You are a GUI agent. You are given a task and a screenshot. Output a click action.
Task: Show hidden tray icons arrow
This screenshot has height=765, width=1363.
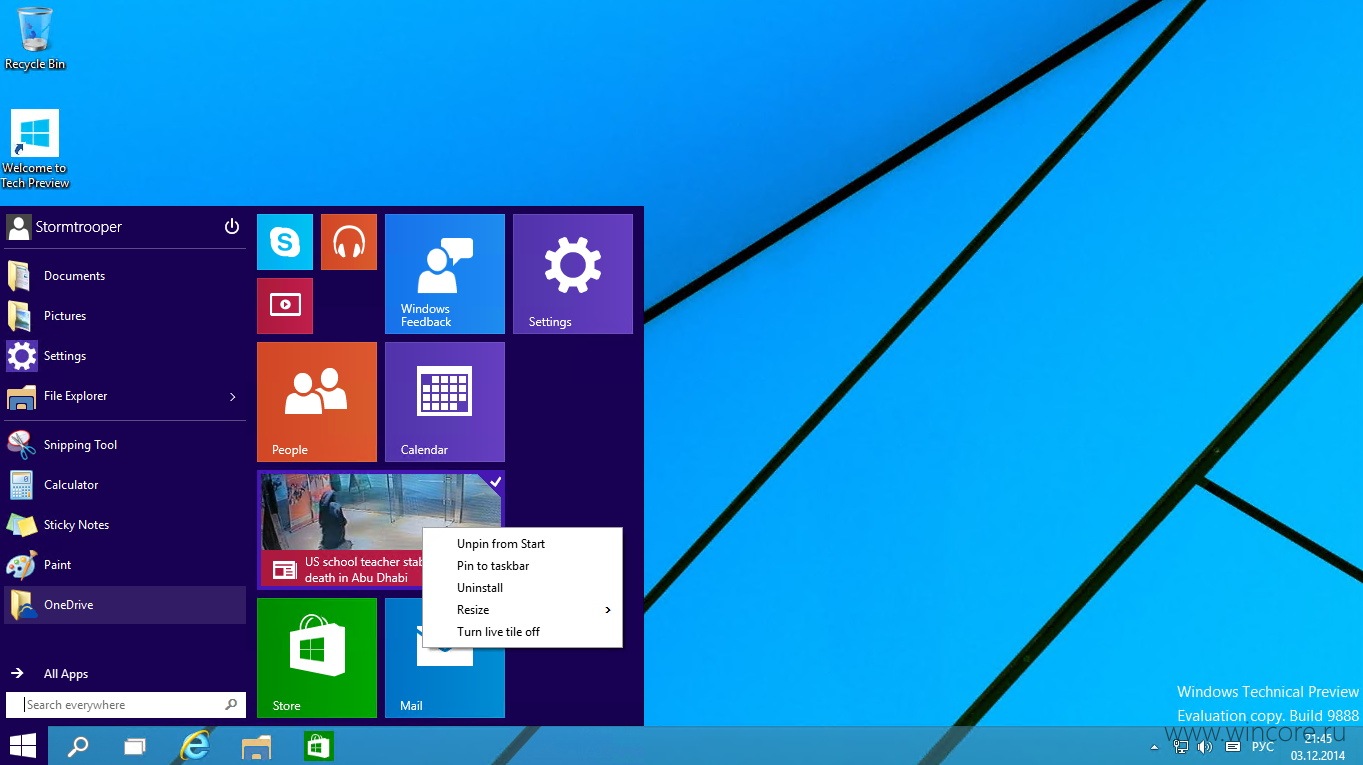click(x=1155, y=747)
